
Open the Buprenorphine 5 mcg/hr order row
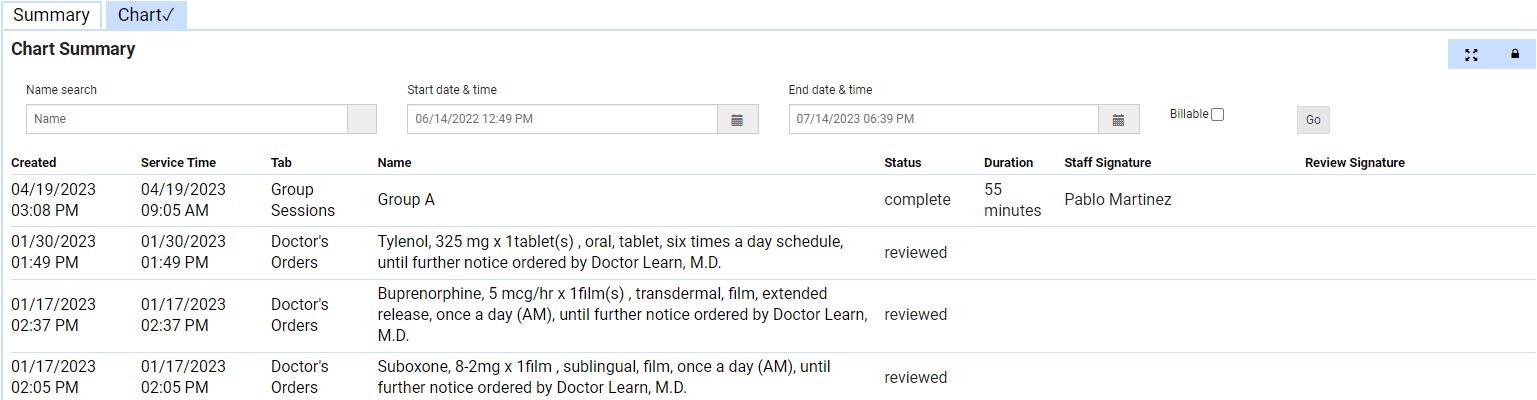click(620, 315)
